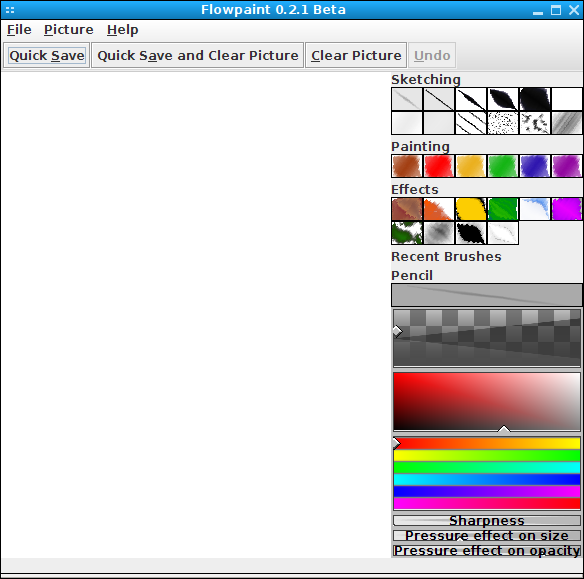Choose the speckled dots spray brush
Image resolution: width=584 pixels, height=579 pixels.
point(503,123)
